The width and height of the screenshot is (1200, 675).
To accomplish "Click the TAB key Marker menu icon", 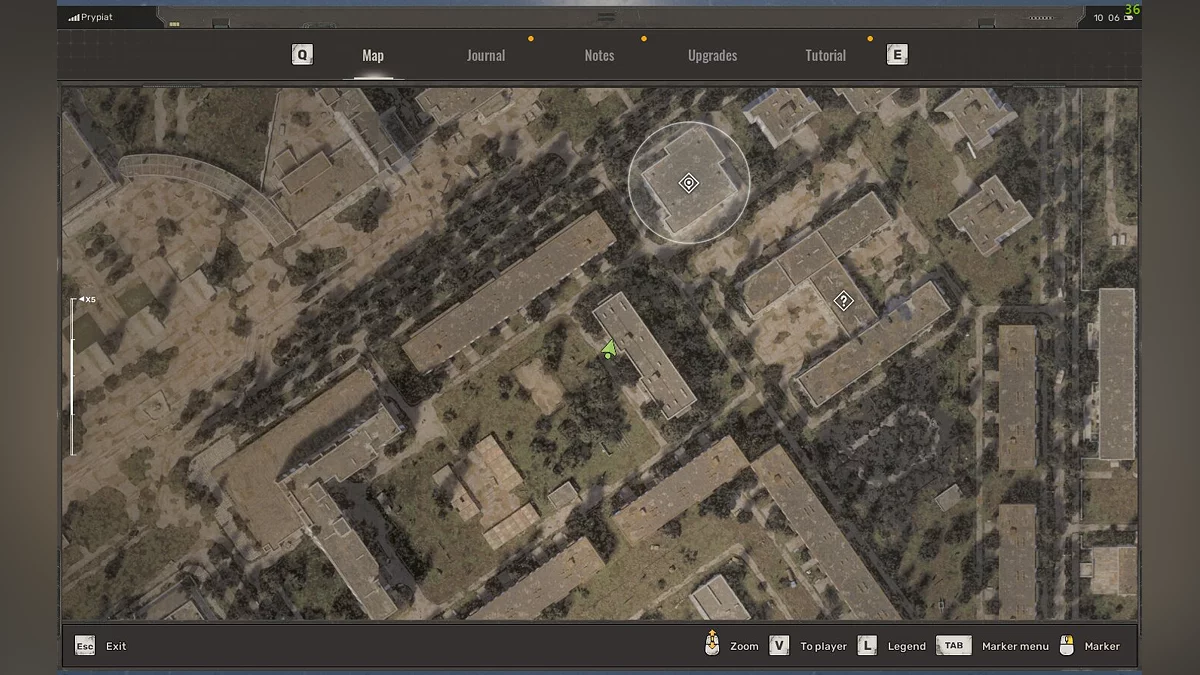I will (x=953, y=646).
